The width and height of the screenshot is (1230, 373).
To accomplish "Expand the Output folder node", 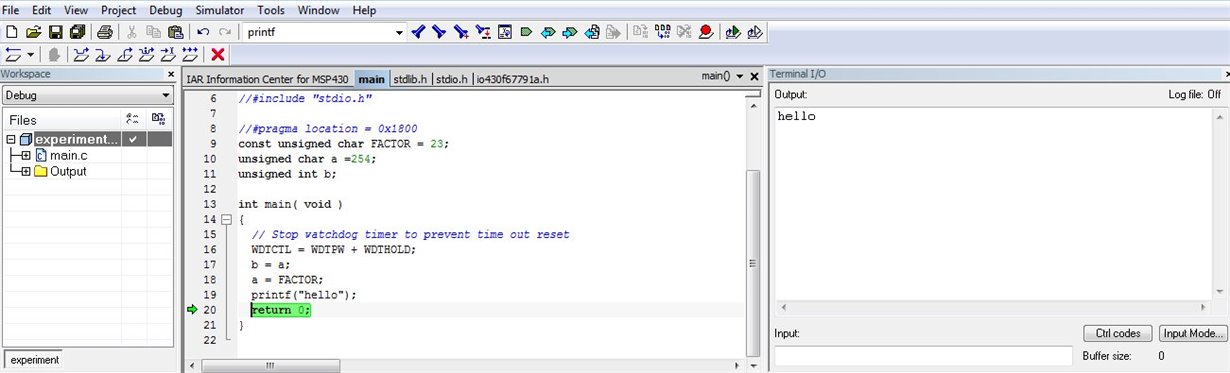I will 26,172.
